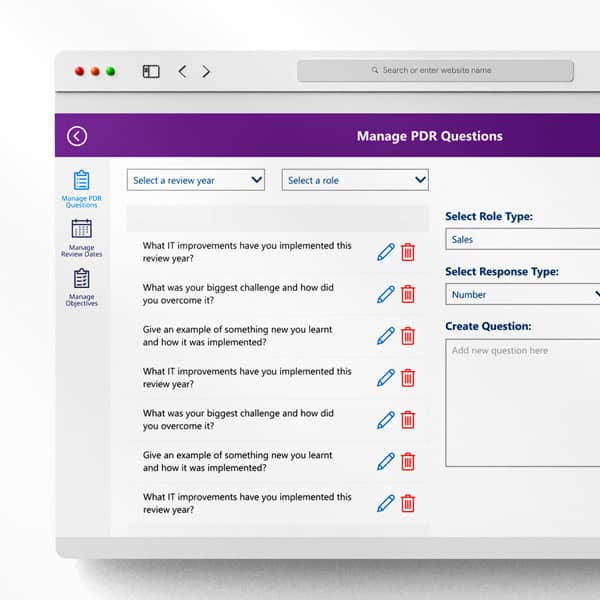Viewport: 600px width, 600px height.
Task: Open the Response Type dropdown showing Number
Action: click(522, 294)
